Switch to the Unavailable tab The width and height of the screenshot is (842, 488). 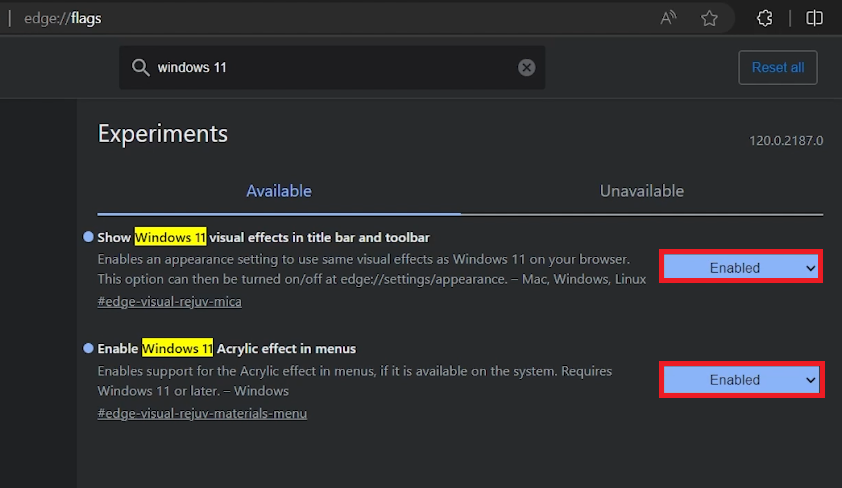[x=642, y=191]
